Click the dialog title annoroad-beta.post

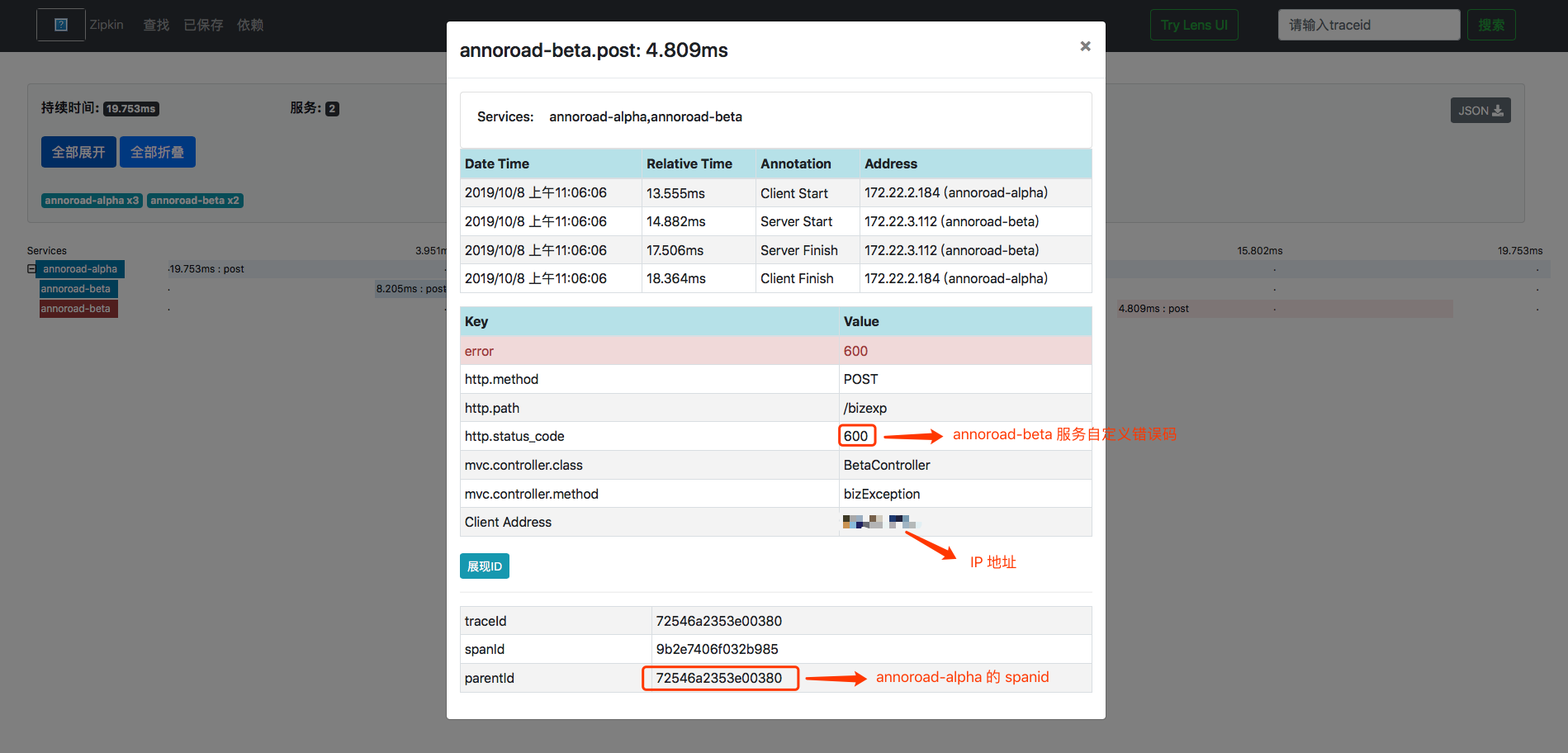coord(594,50)
